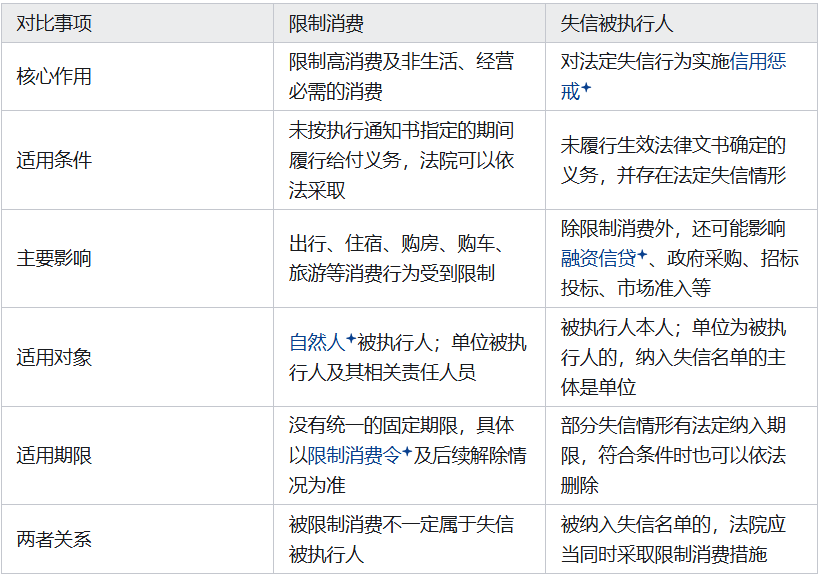The width and height of the screenshot is (820, 576).
Task: Click the 适用条件 row label
Action: [54, 160]
